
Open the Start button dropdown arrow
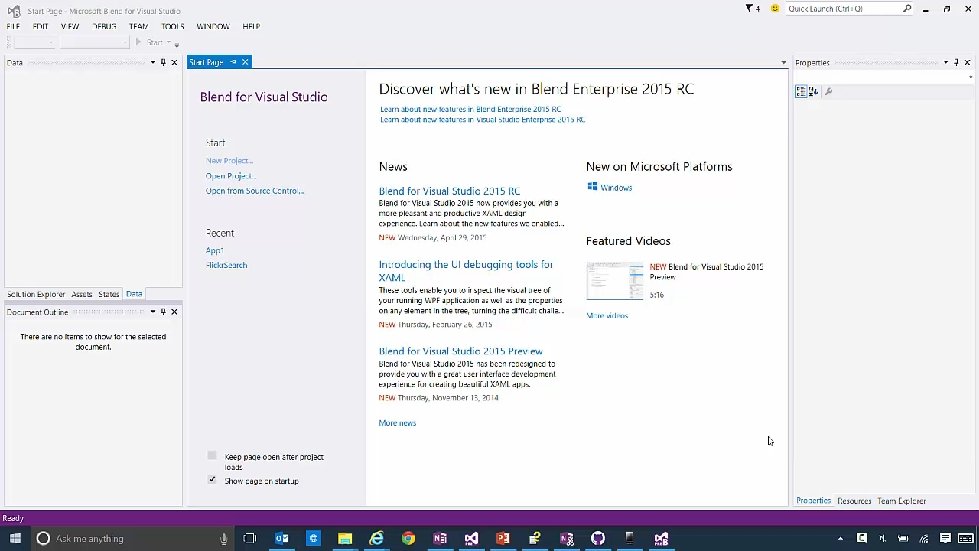tap(169, 42)
